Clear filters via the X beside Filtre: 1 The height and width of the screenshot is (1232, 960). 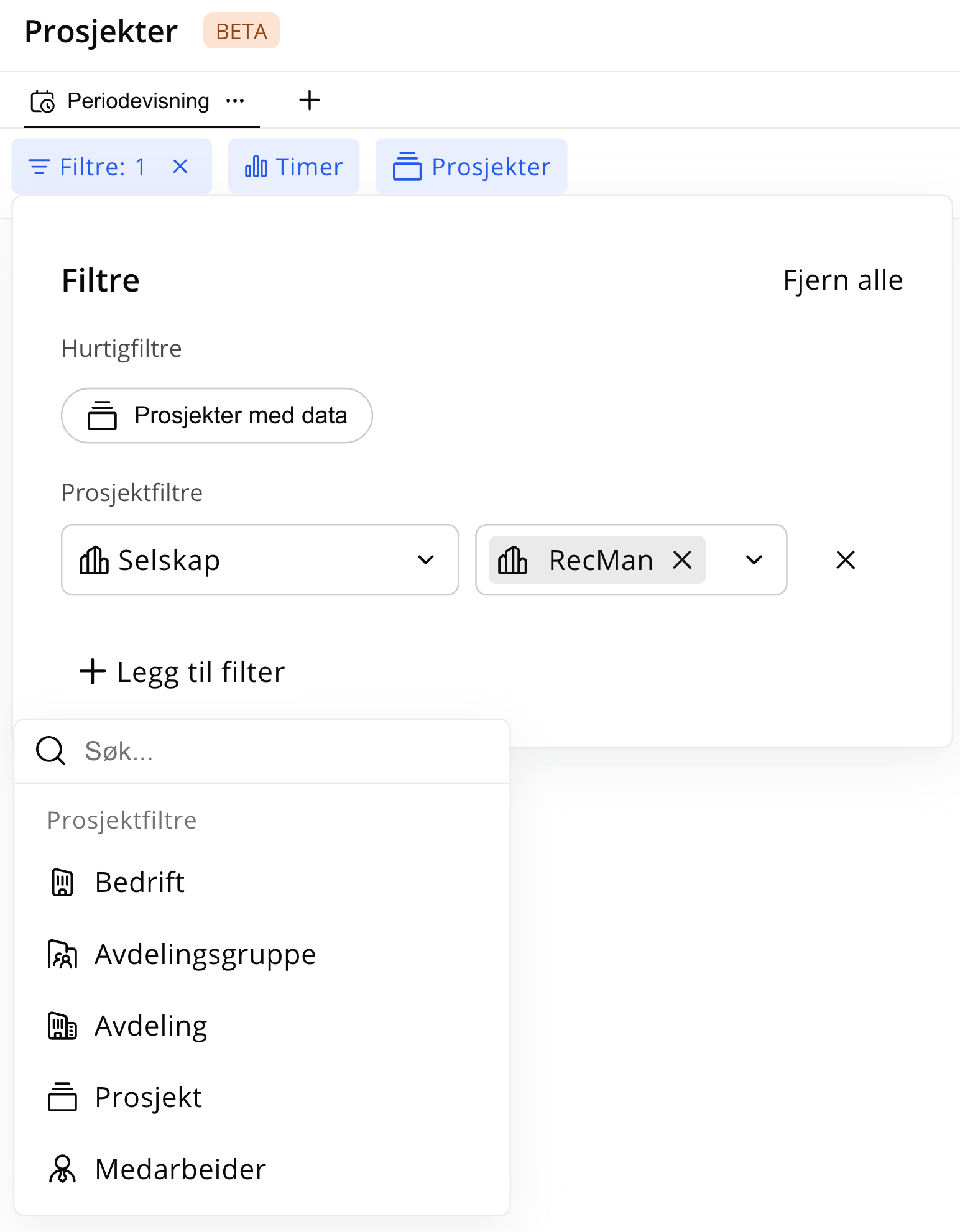(x=180, y=166)
